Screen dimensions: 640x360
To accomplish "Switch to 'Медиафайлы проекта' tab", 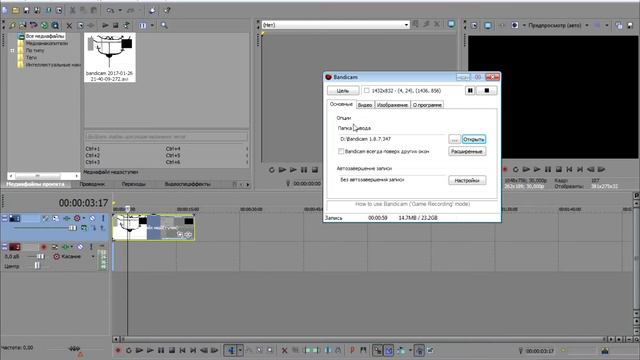I will pyautogui.click(x=36, y=184).
